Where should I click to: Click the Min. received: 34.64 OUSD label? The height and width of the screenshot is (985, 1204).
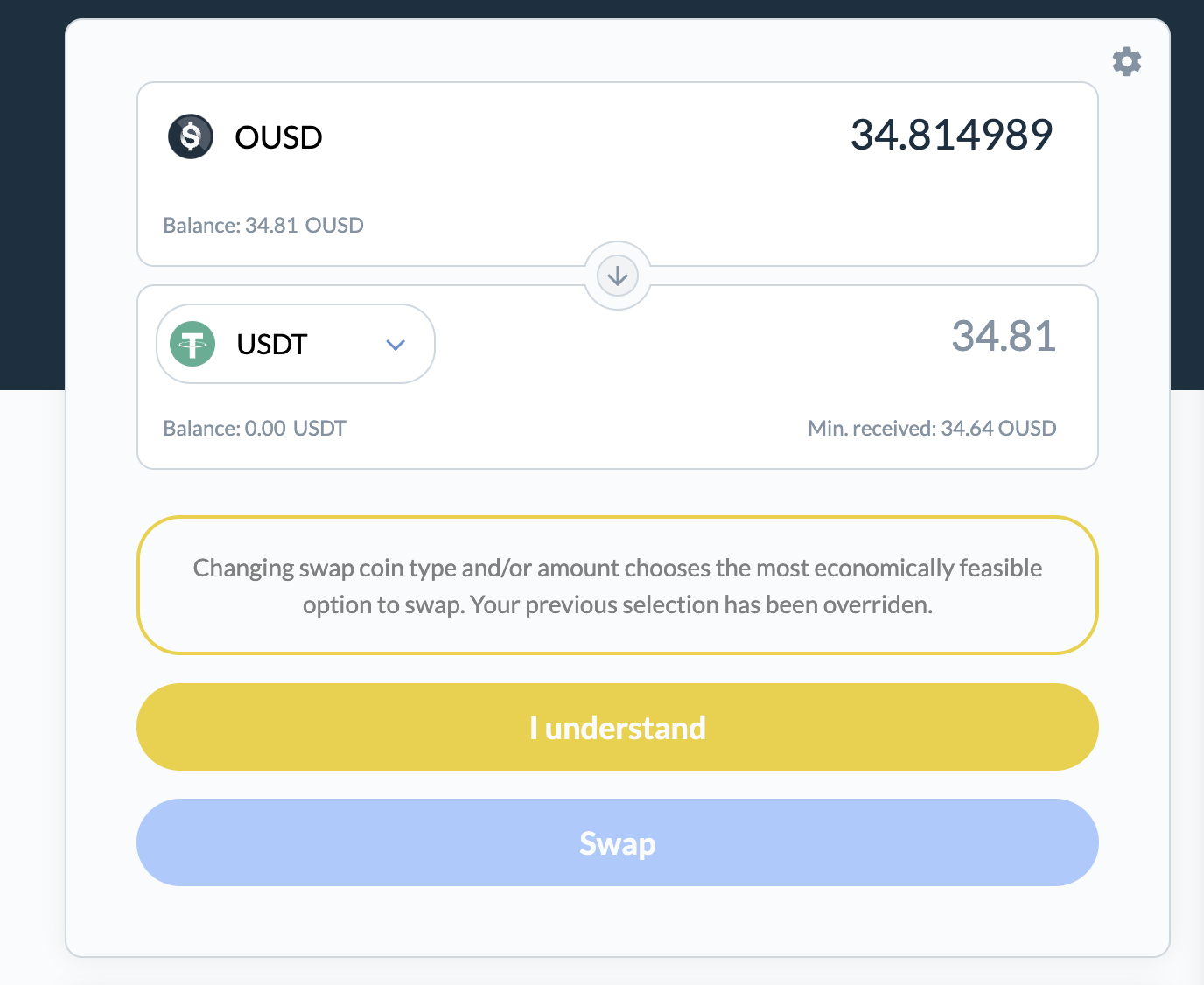click(932, 428)
